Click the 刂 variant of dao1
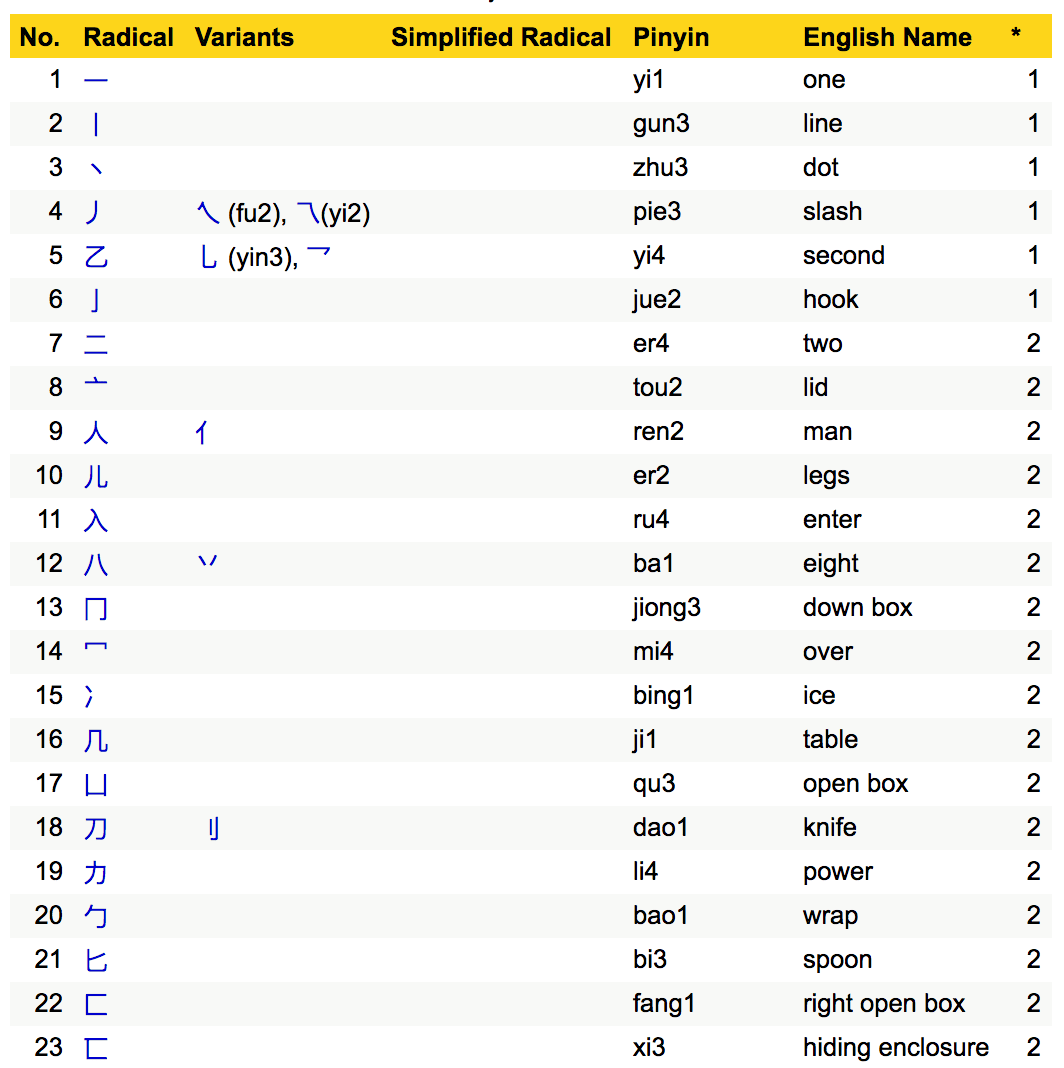Viewport: 1064px width, 1068px height. [x=212, y=827]
